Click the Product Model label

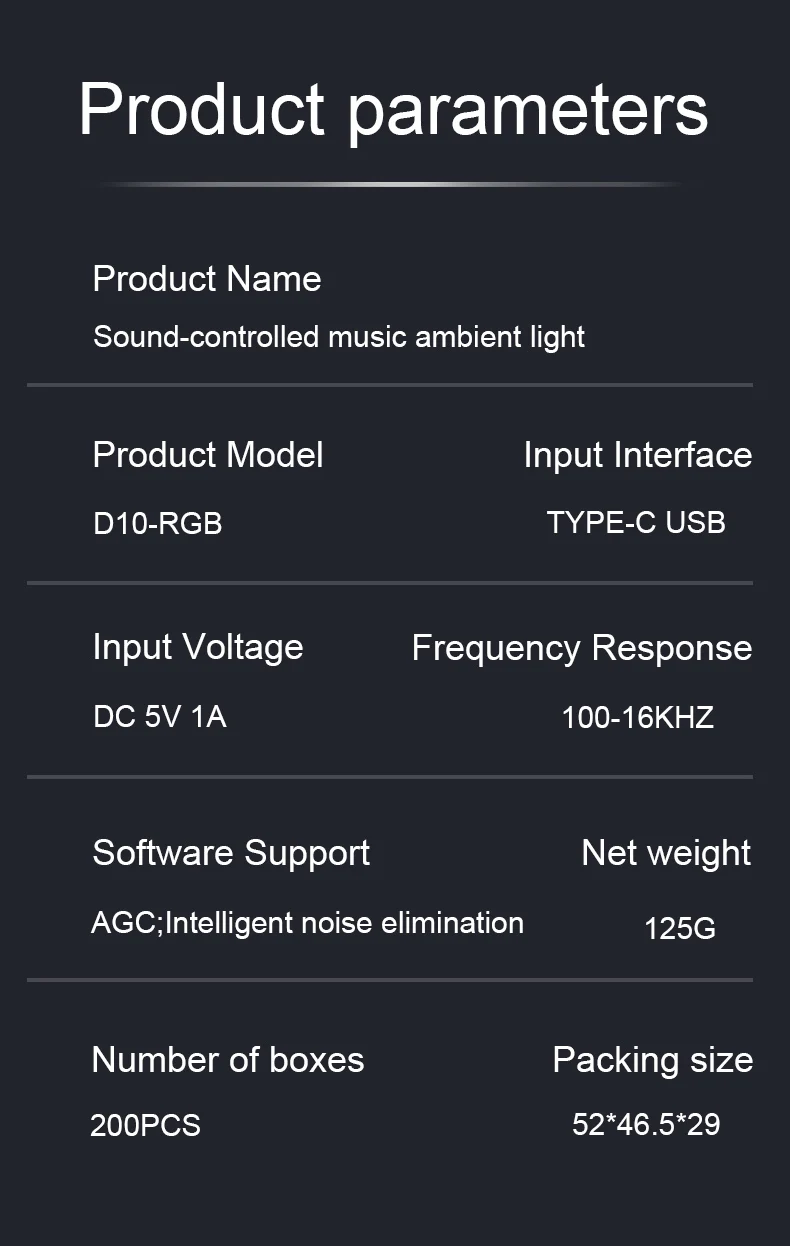pos(208,455)
